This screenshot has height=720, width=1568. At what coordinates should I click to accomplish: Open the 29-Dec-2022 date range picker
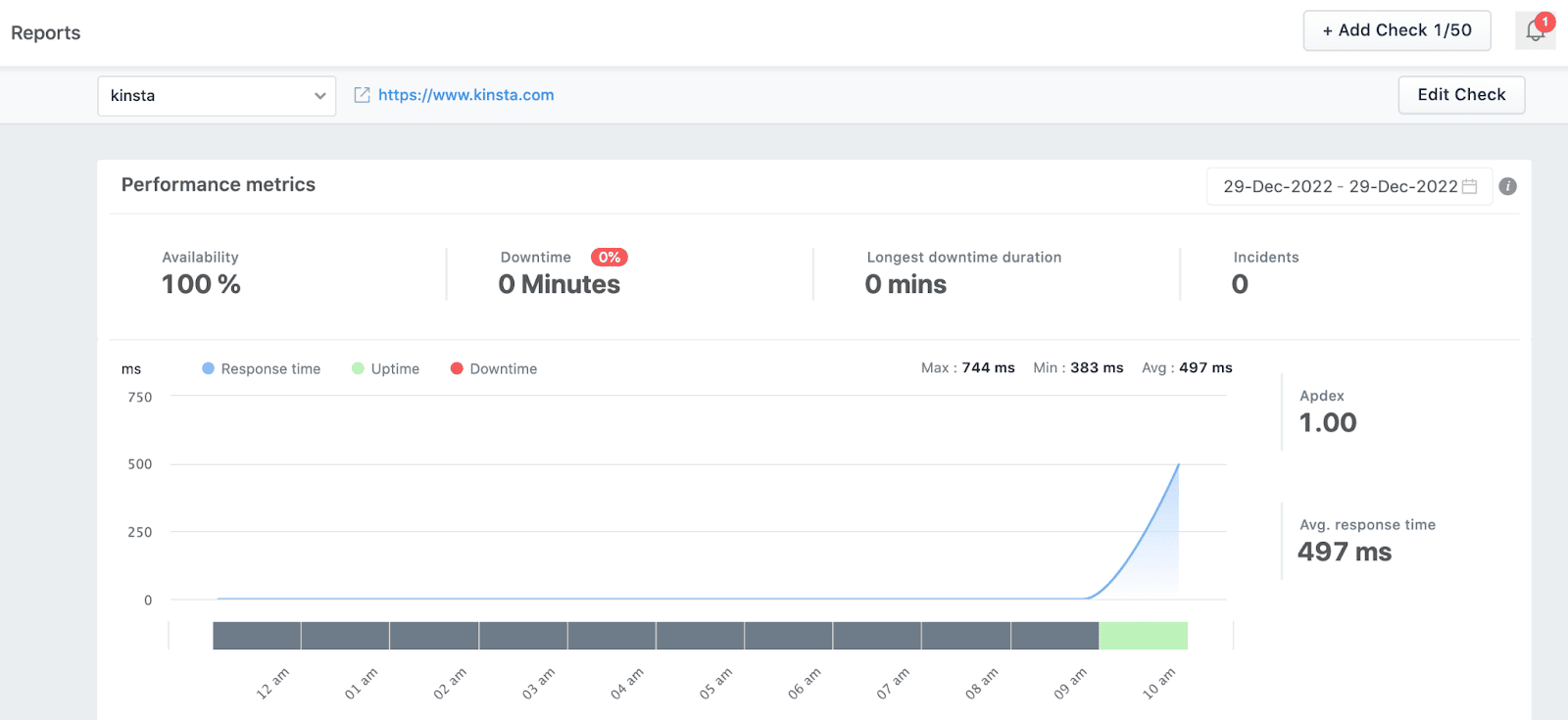pyautogui.click(x=1339, y=186)
